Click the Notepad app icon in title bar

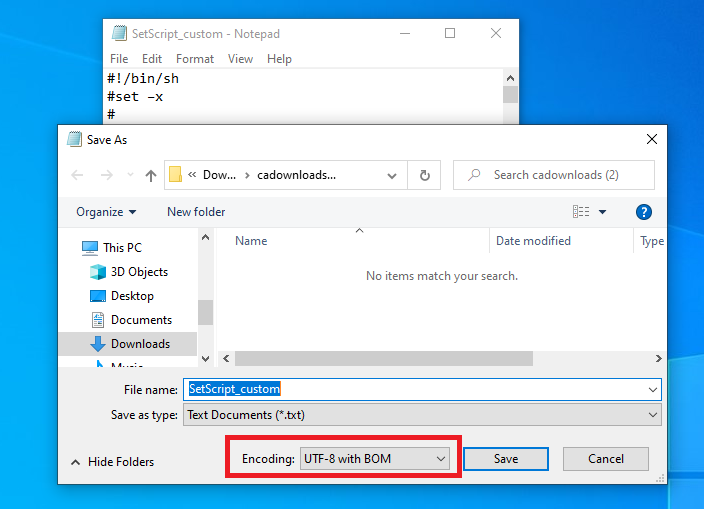pos(119,33)
